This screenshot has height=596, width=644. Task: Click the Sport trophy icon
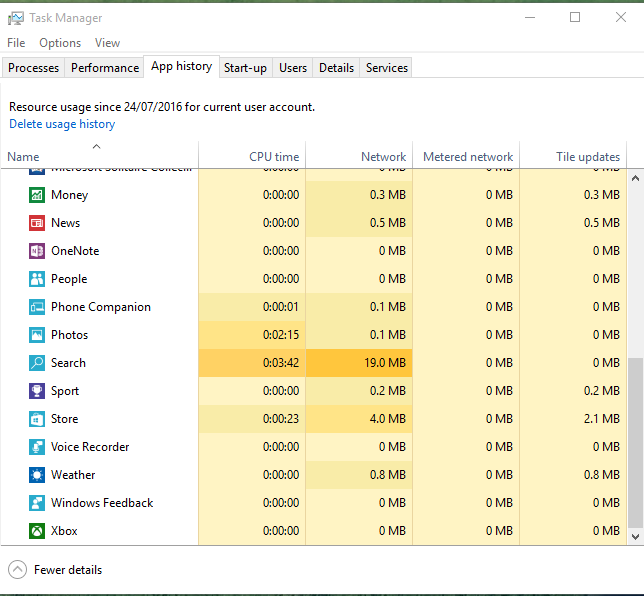pos(37,391)
